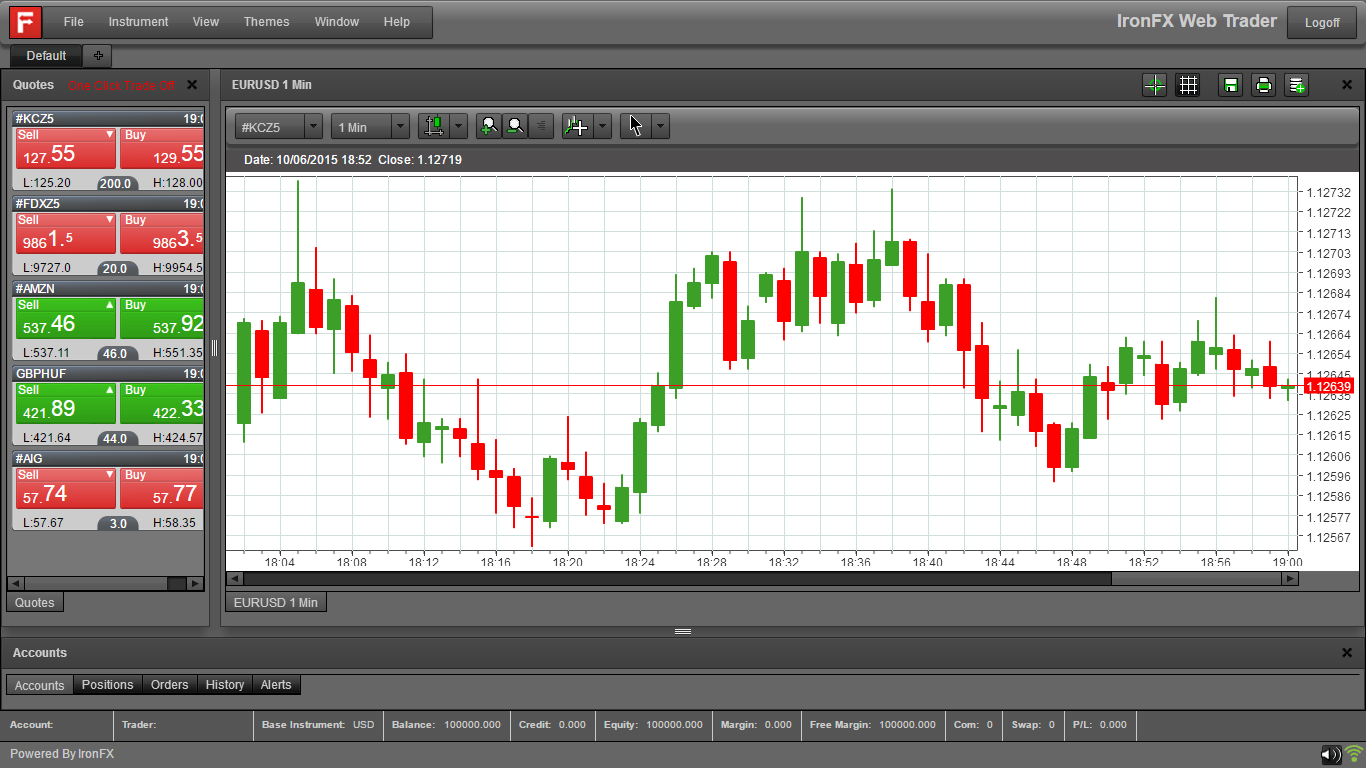1366x768 pixels.
Task: Click Quotes panel scrollbar right arrow
Action: [195, 583]
